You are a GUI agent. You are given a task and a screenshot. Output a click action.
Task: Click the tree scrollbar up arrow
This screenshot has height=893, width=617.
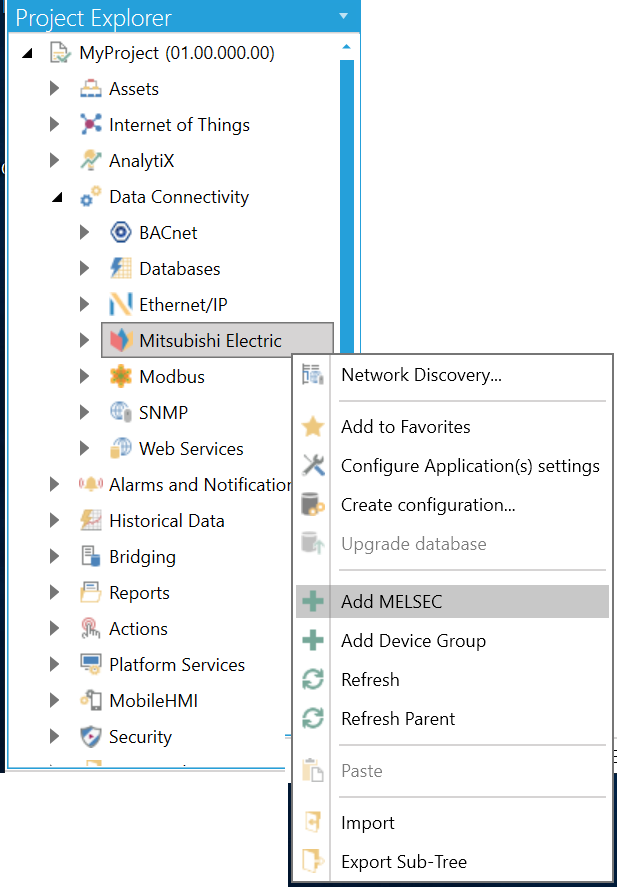coord(346,47)
